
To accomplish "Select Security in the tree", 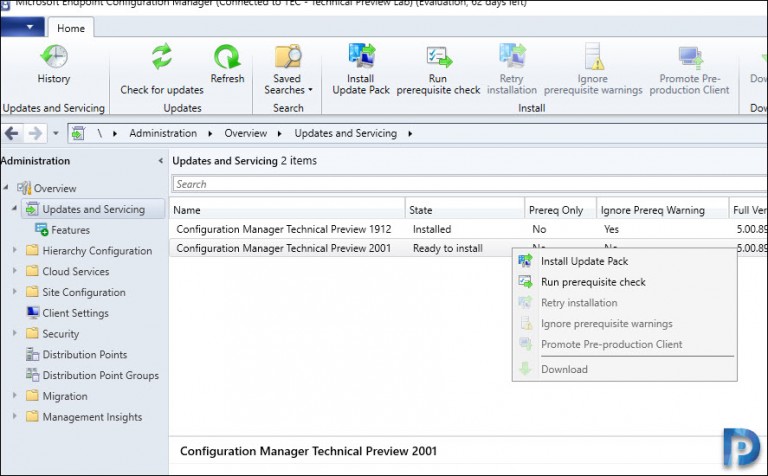I will [x=60, y=333].
